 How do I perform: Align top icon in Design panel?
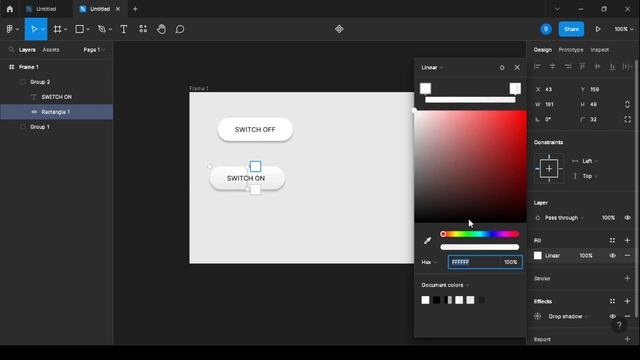click(x=582, y=66)
